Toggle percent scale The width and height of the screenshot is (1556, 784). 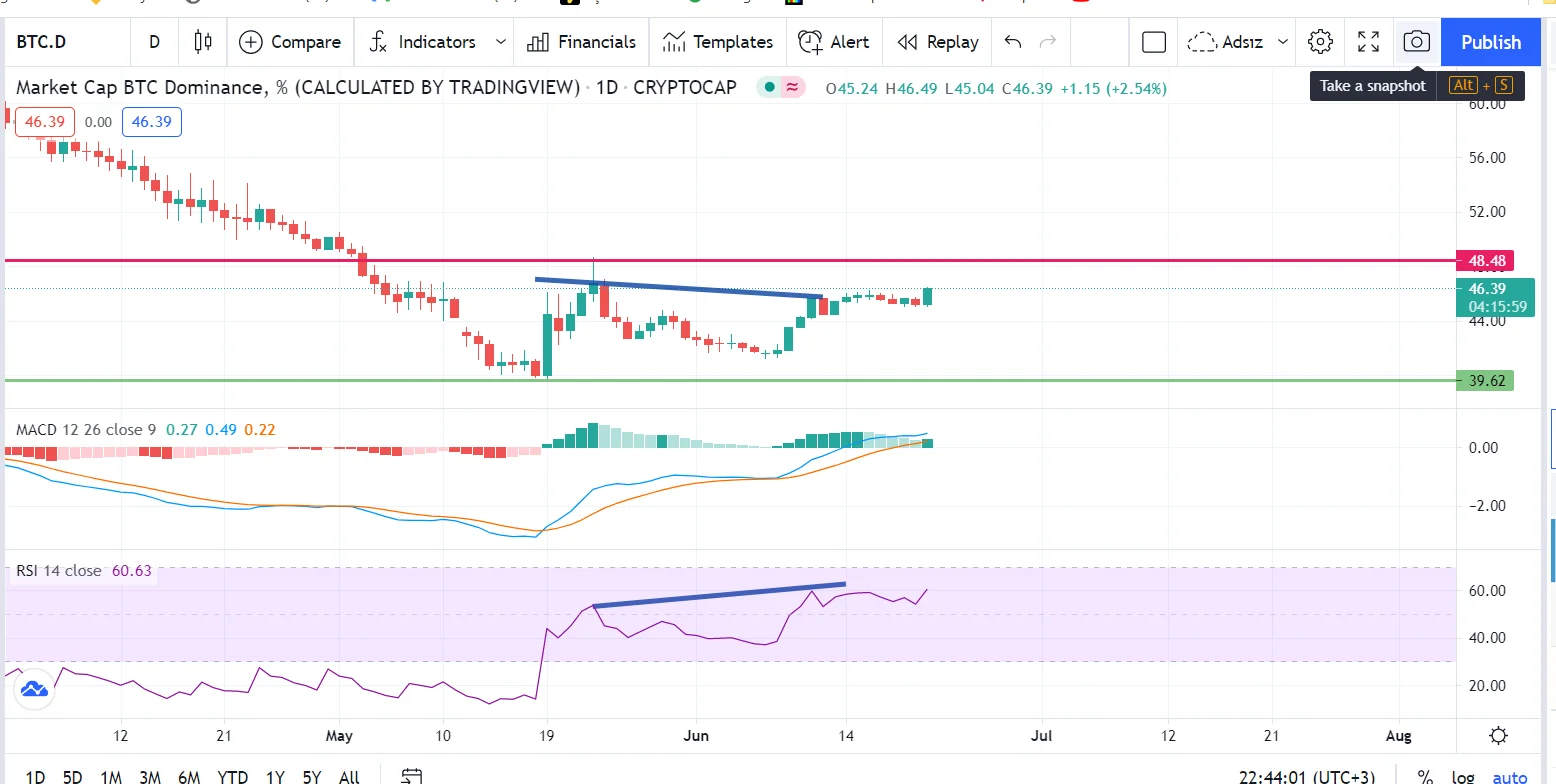click(1425, 776)
